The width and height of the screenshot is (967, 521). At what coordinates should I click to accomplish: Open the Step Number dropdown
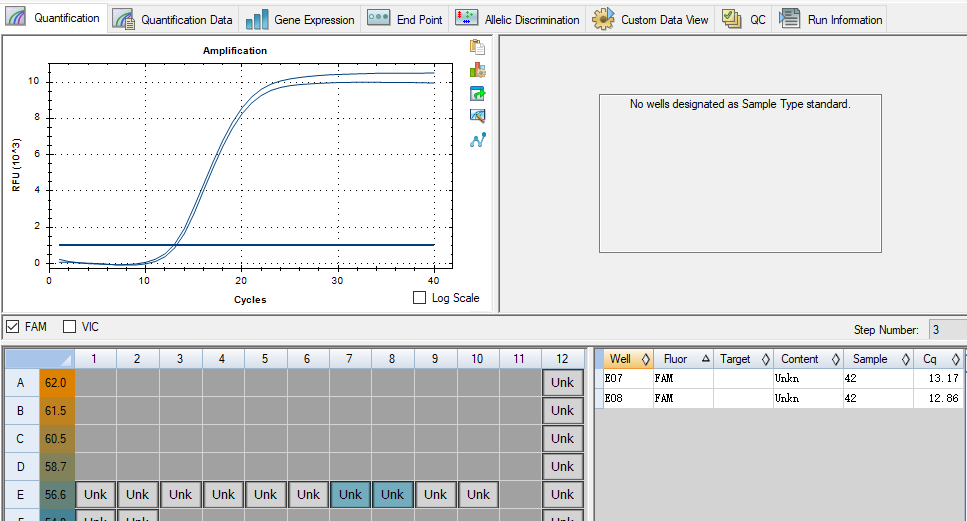point(947,330)
